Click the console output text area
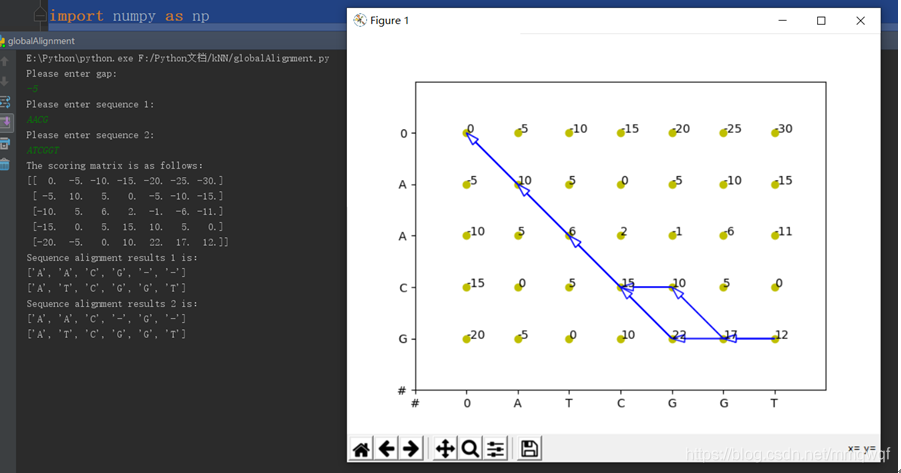This screenshot has height=473, width=901. click(x=181, y=259)
